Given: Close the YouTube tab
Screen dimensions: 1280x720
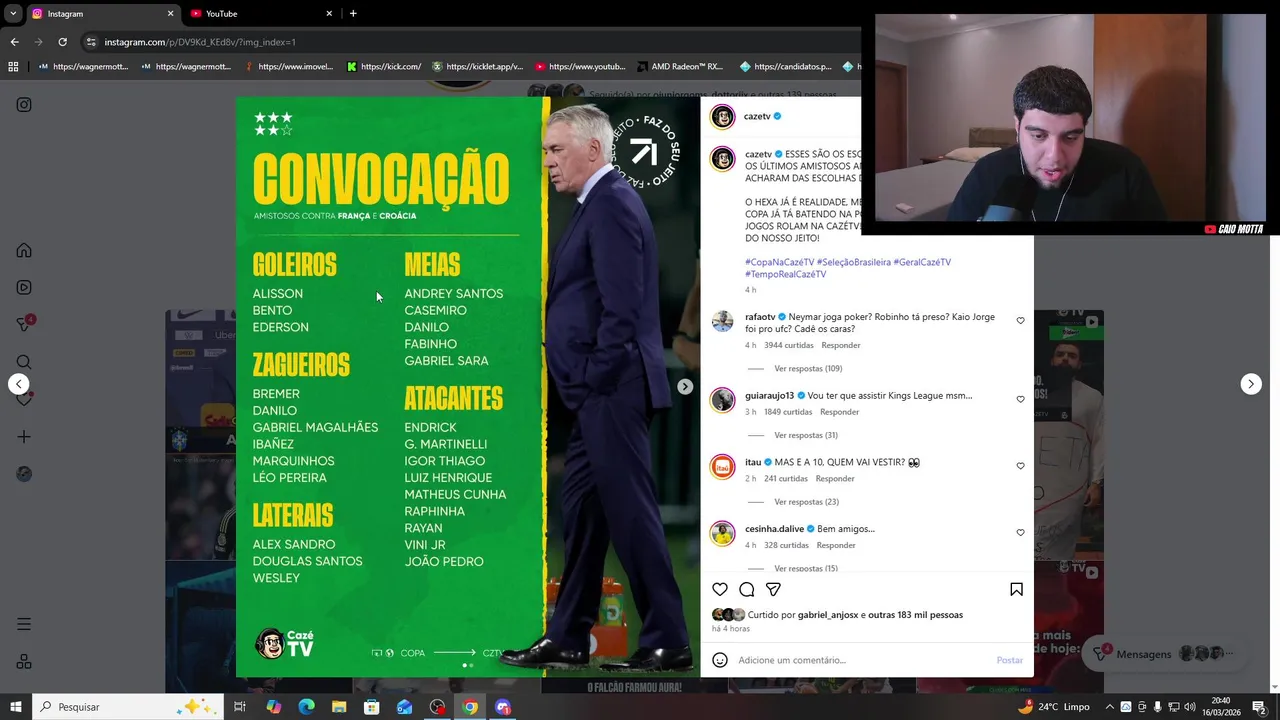Looking at the screenshot, I should click(329, 14).
